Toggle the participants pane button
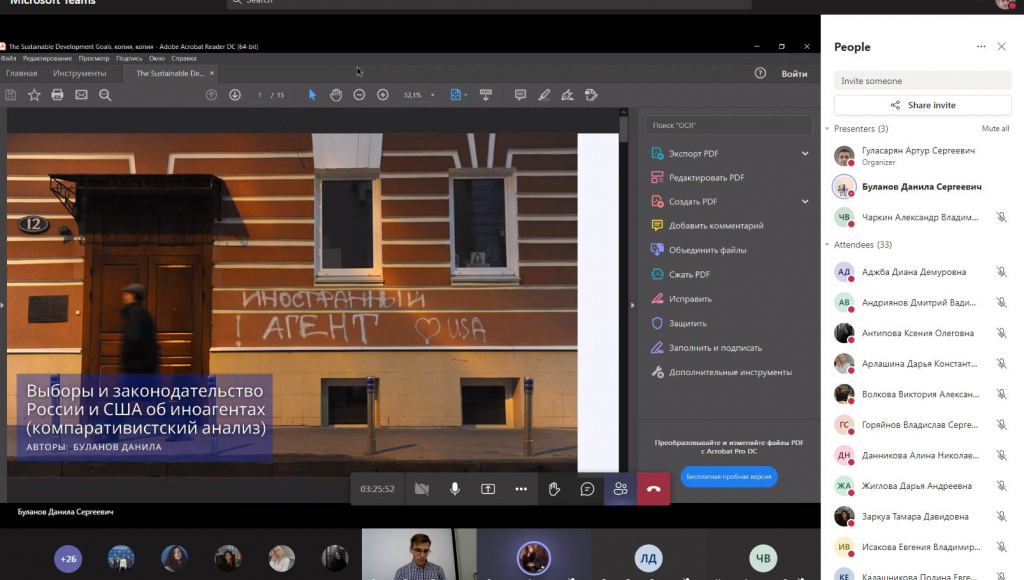Viewport: 1024px width, 580px height. point(620,489)
